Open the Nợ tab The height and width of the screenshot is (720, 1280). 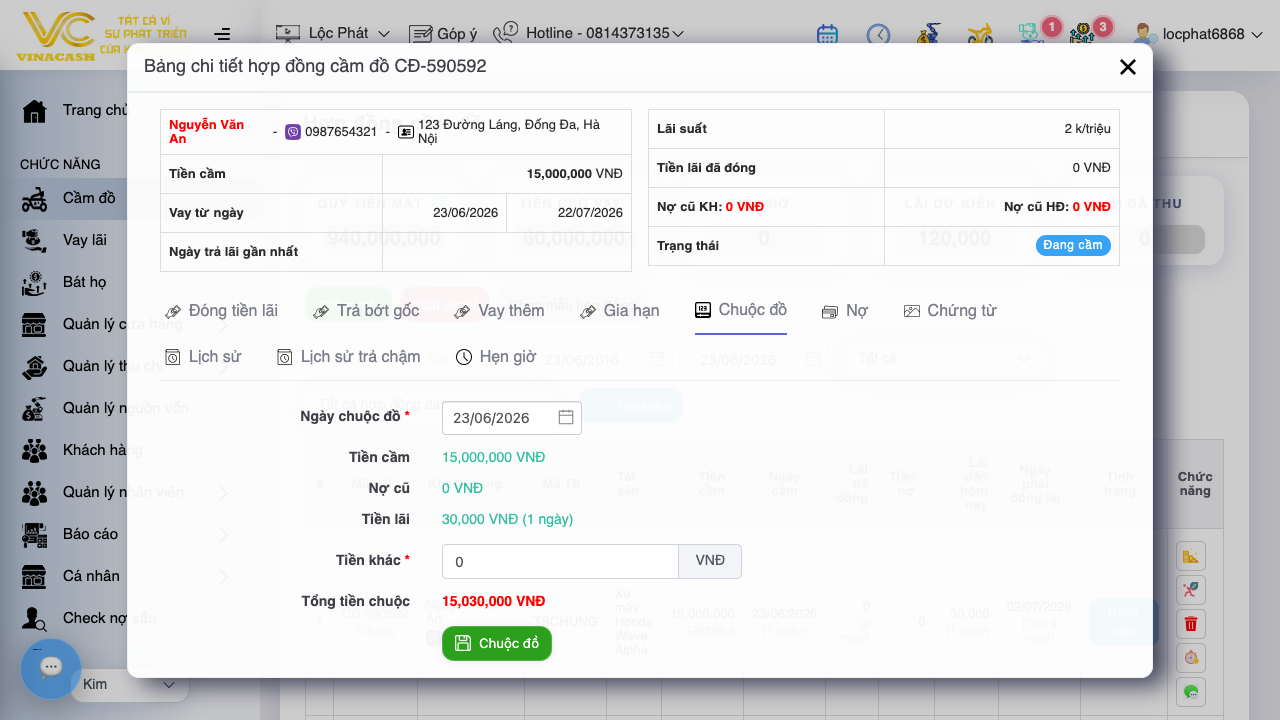(845, 311)
